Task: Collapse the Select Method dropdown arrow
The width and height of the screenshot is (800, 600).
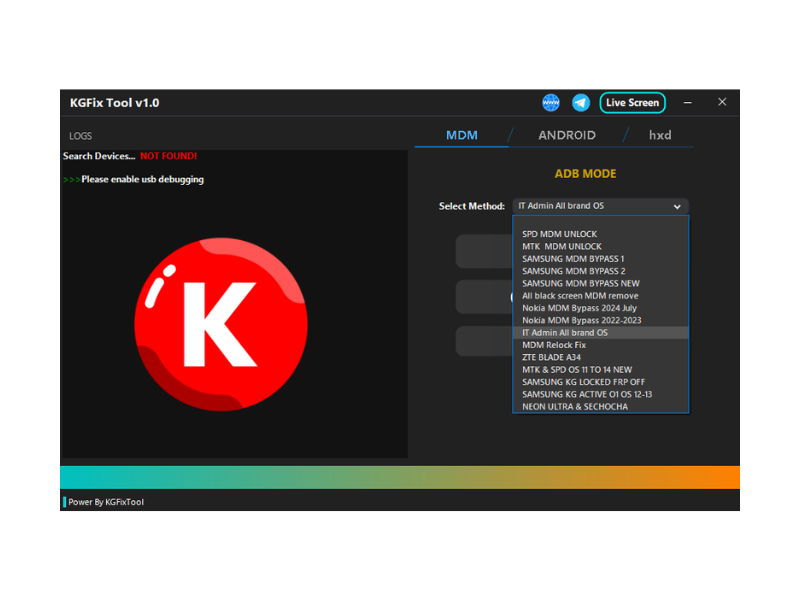Action: (677, 207)
